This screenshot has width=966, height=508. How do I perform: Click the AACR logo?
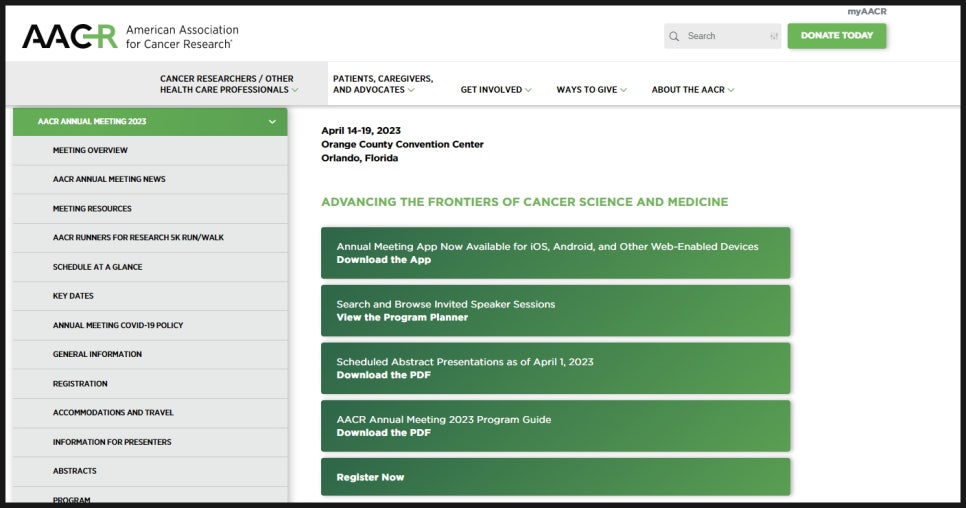pos(131,36)
